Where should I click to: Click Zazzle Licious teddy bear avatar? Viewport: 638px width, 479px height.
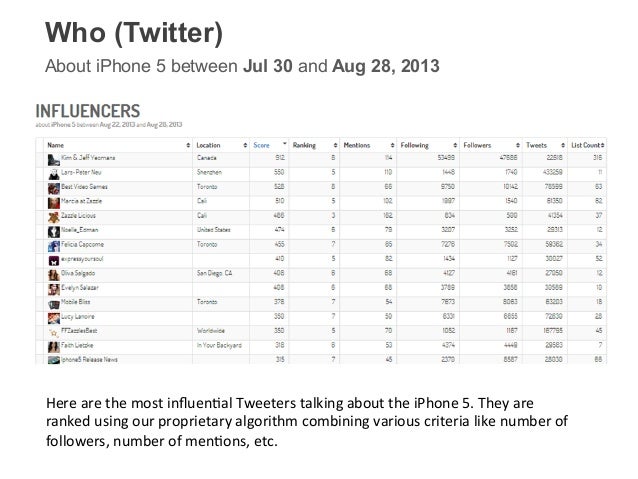[x=54, y=218]
